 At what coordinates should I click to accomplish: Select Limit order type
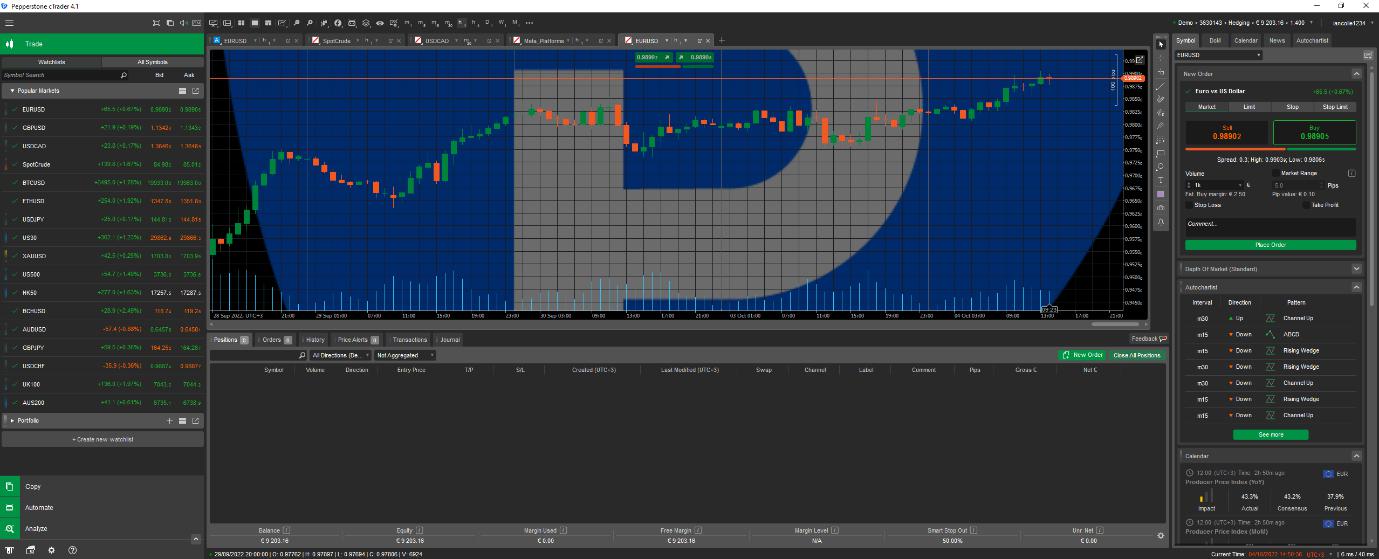point(1249,107)
